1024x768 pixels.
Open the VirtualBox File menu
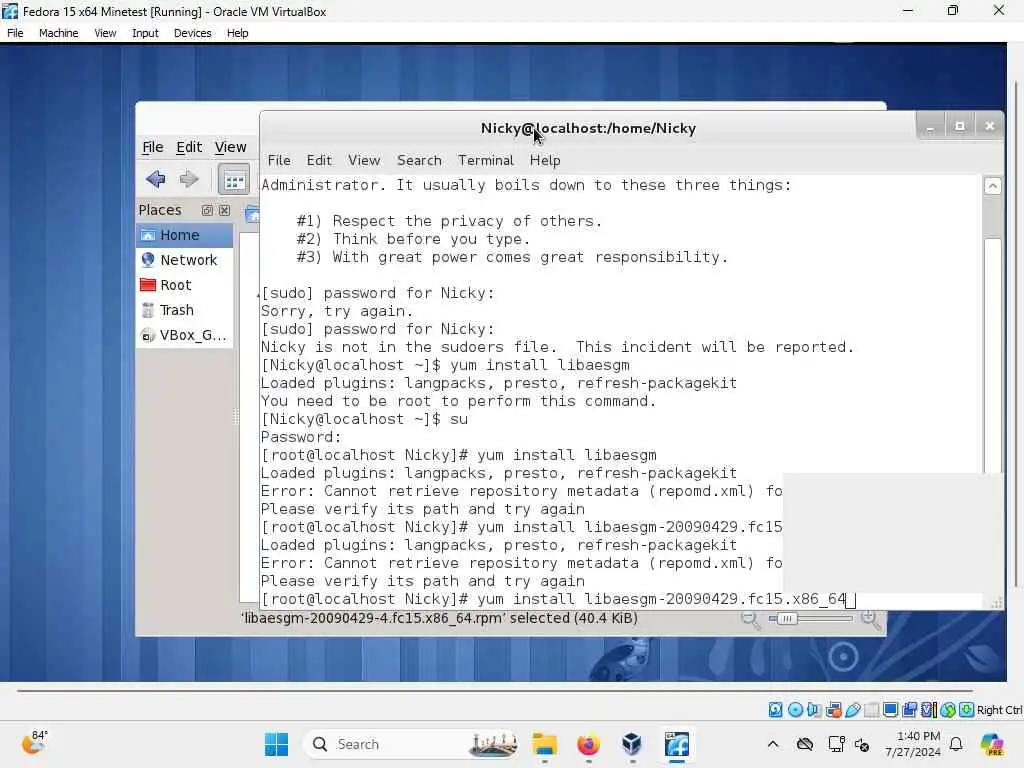point(15,33)
